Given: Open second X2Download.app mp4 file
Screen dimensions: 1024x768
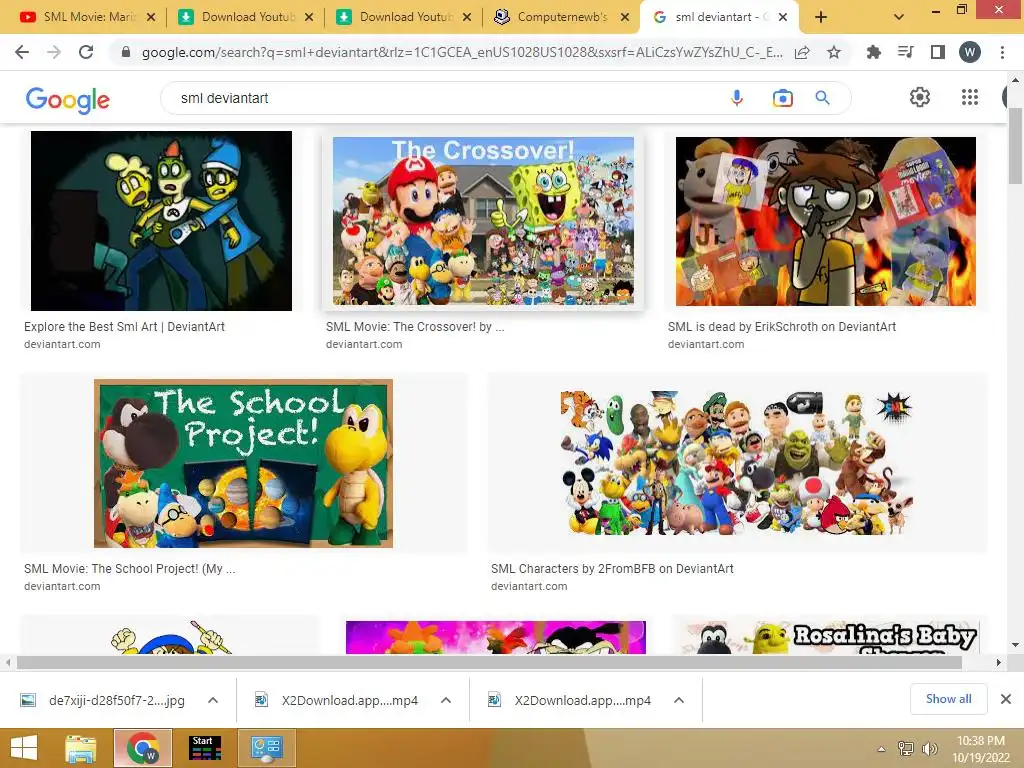Looking at the screenshot, I should click(x=583, y=700).
